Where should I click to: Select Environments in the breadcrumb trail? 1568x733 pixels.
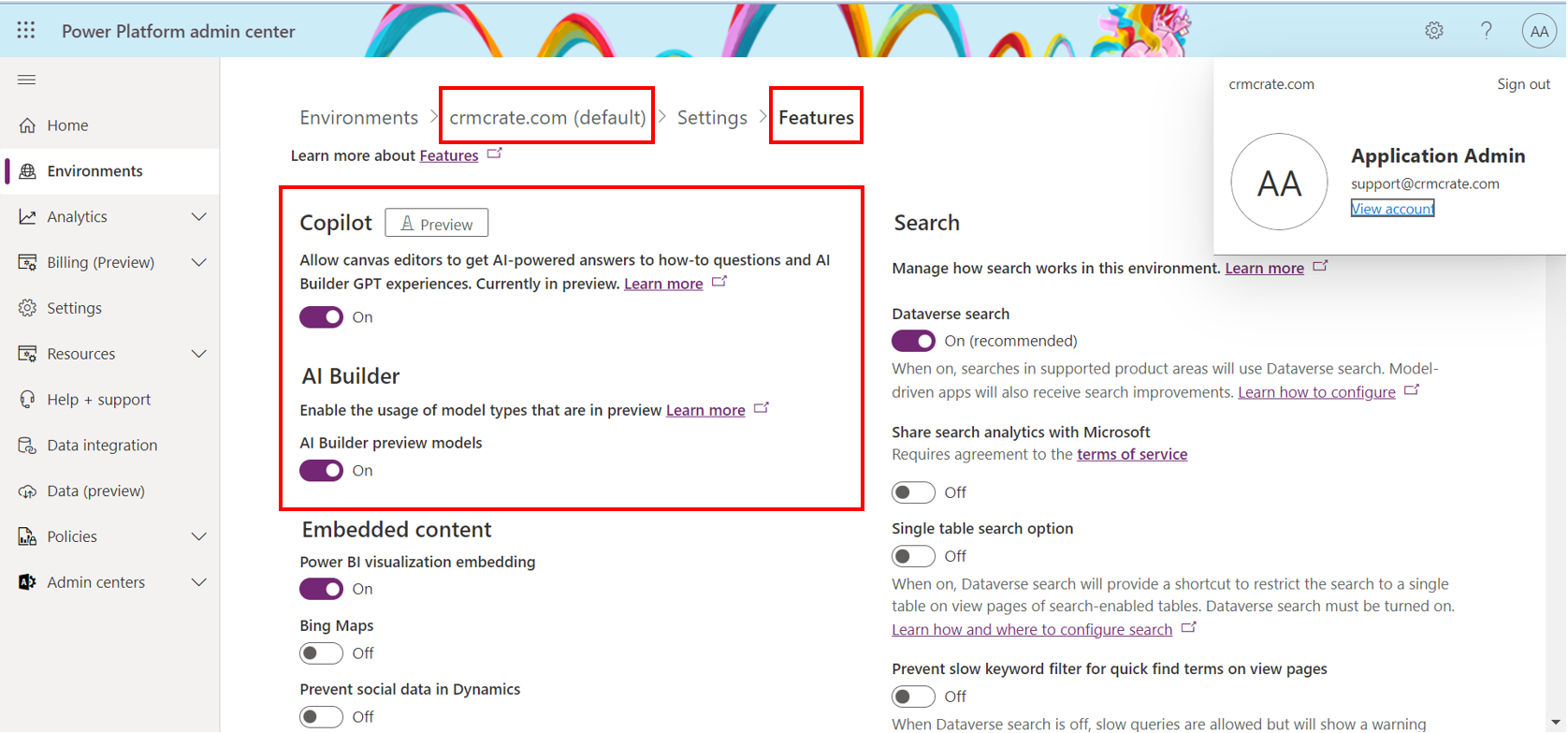pos(358,118)
